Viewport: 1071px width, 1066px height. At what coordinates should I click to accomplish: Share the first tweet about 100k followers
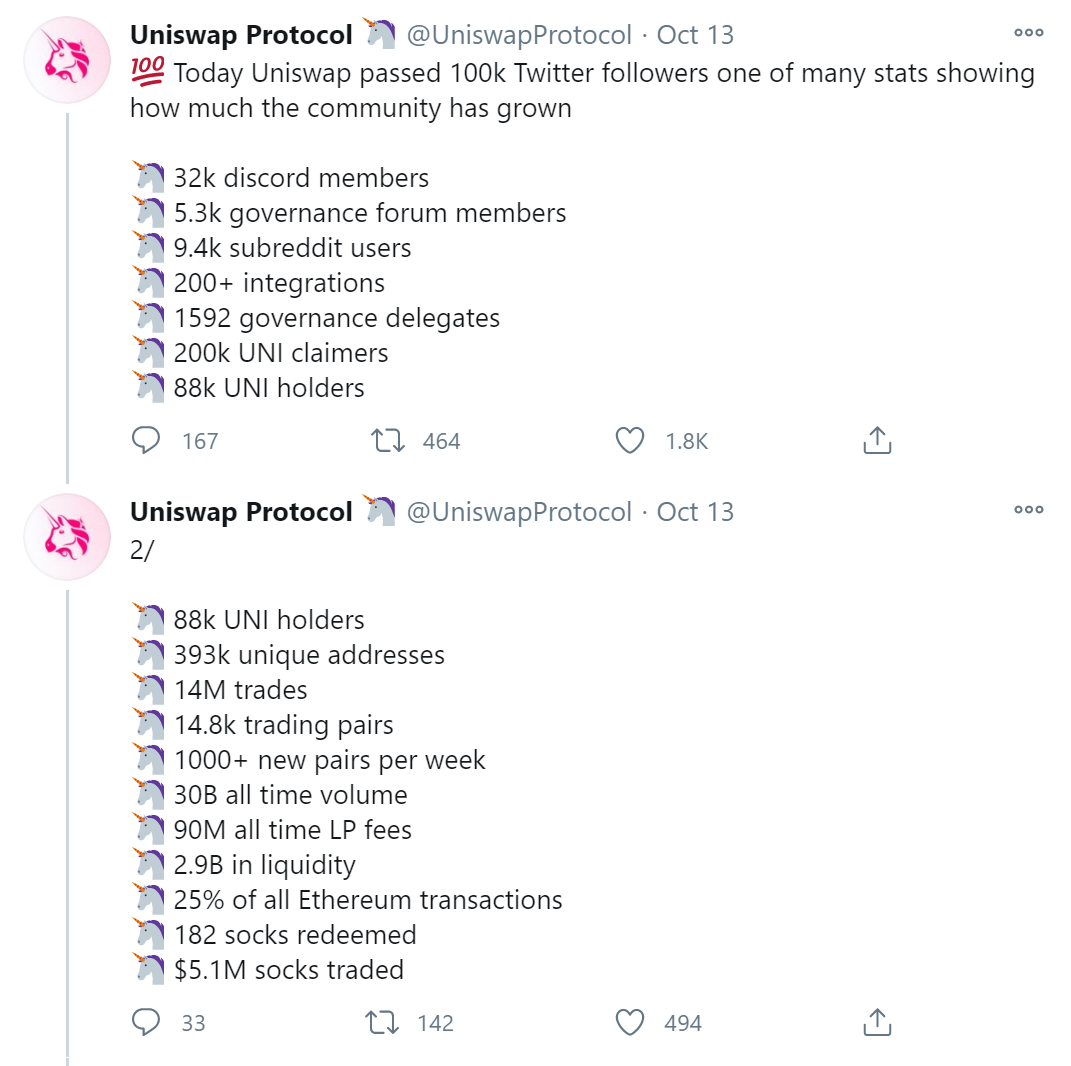877,440
